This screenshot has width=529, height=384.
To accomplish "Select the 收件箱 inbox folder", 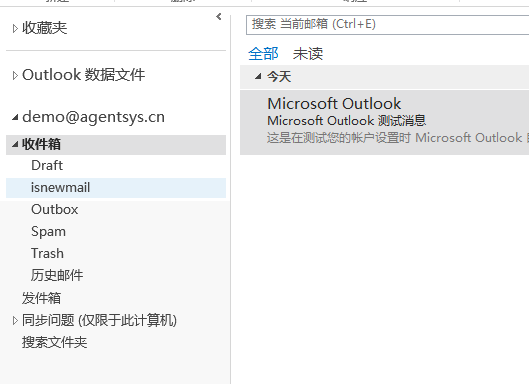I will click(41, 144).
